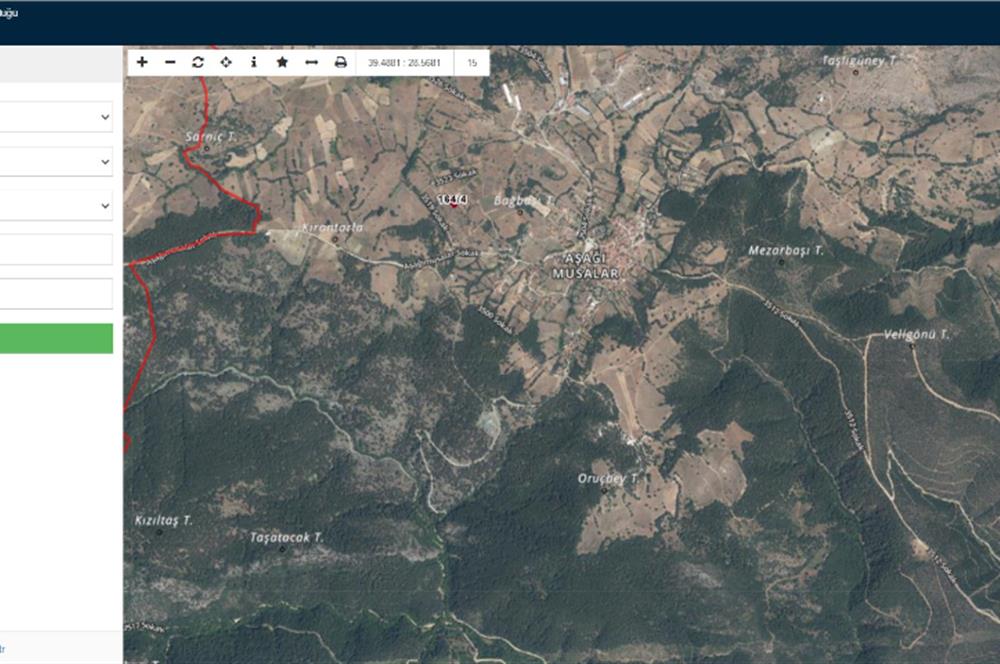Select the 144/4 parcel marker on the map
This screenshot has height=664, width=1000.
pos(455,200)
